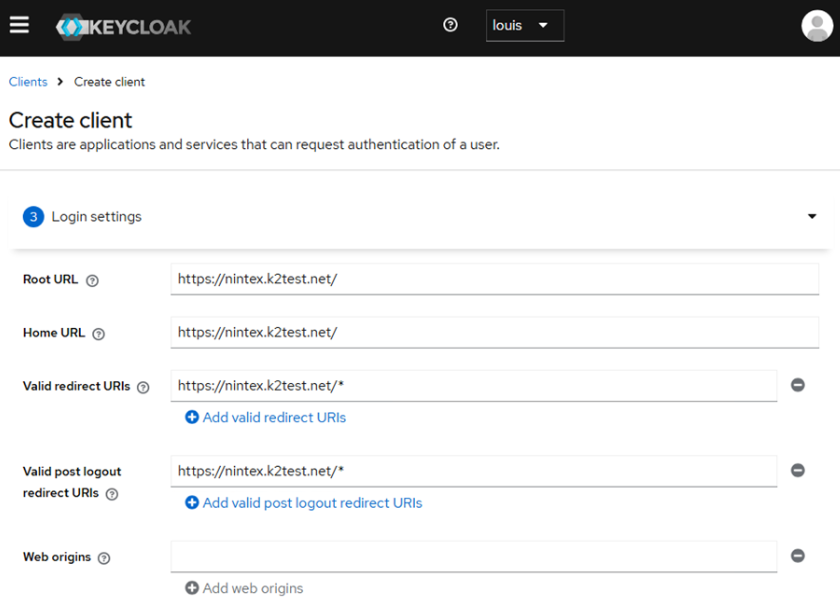Collapse the Login settings step
The width and height of the screenshot is (840, 613).
click(811, 217)
